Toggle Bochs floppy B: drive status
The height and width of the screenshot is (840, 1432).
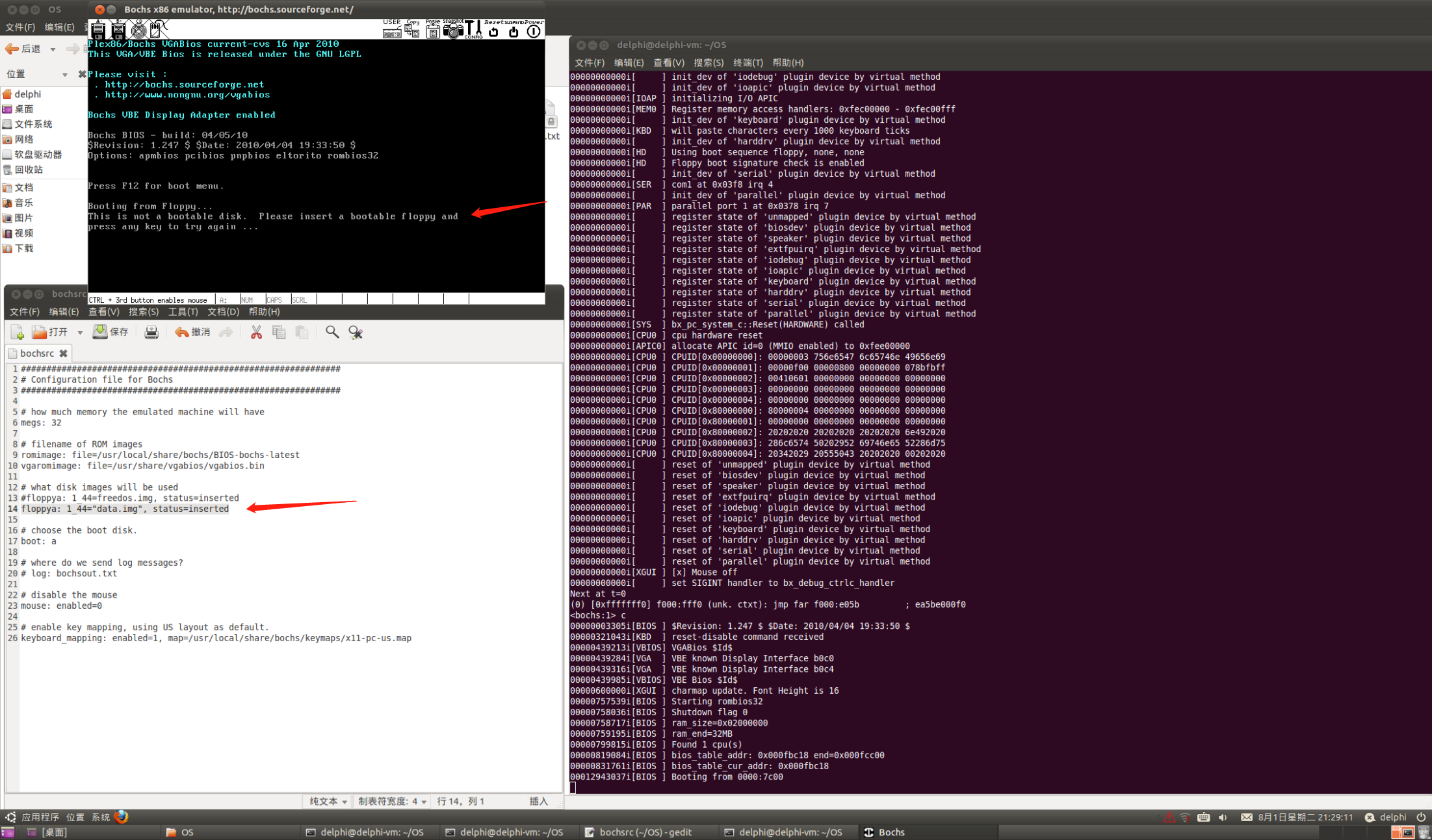point(118,29)
